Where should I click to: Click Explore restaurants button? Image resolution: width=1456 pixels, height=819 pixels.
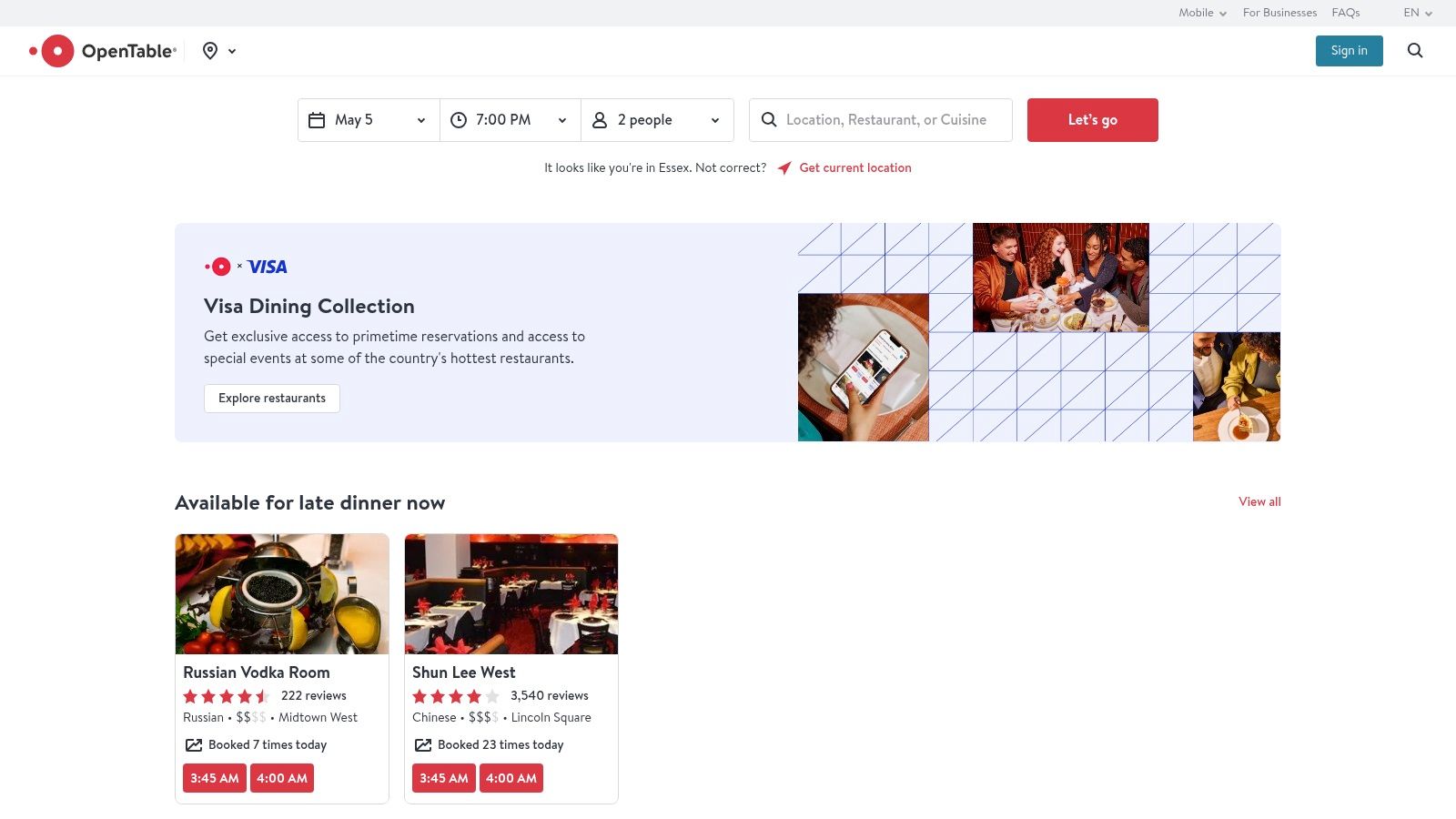(x=272, y=399)
